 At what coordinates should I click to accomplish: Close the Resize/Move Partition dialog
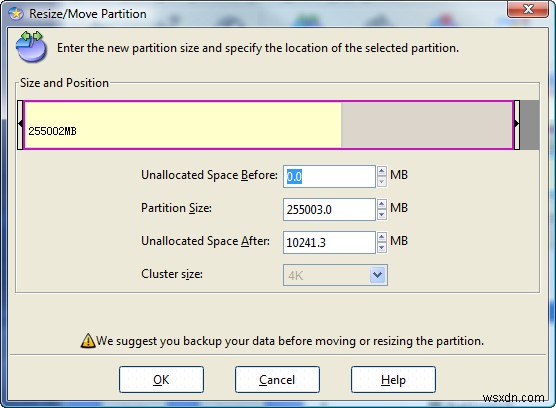(528, 9)
